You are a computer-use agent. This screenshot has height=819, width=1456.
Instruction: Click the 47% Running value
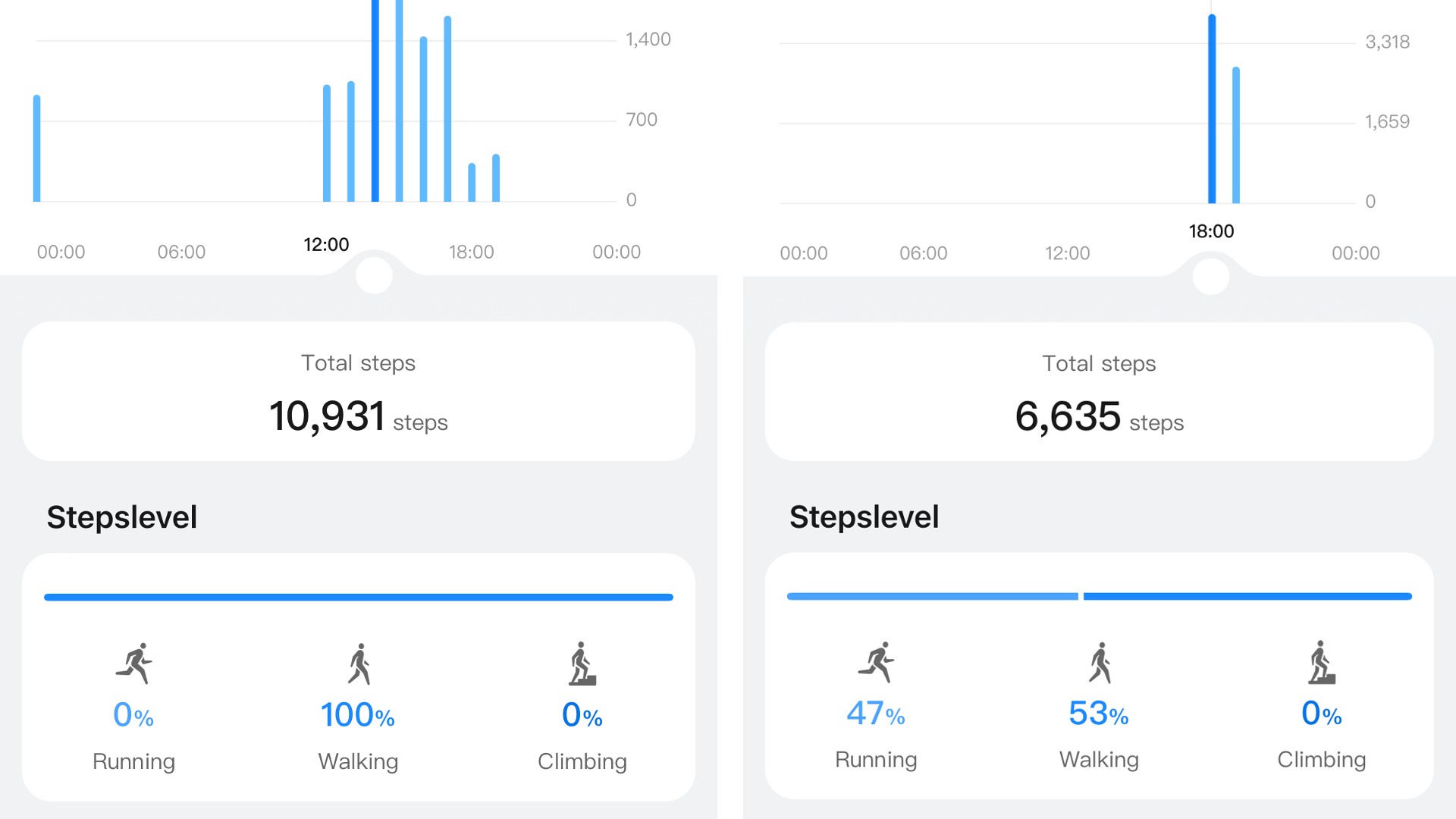pyautogui.click(x=876, y=714)
